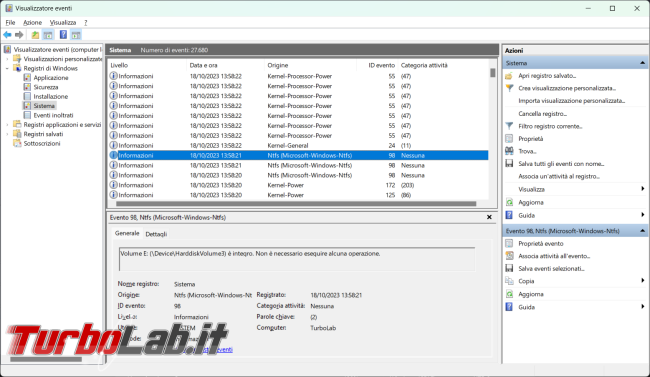
Task: Click the show/hide console tree toolbar icon
Action: coord(48,35)
